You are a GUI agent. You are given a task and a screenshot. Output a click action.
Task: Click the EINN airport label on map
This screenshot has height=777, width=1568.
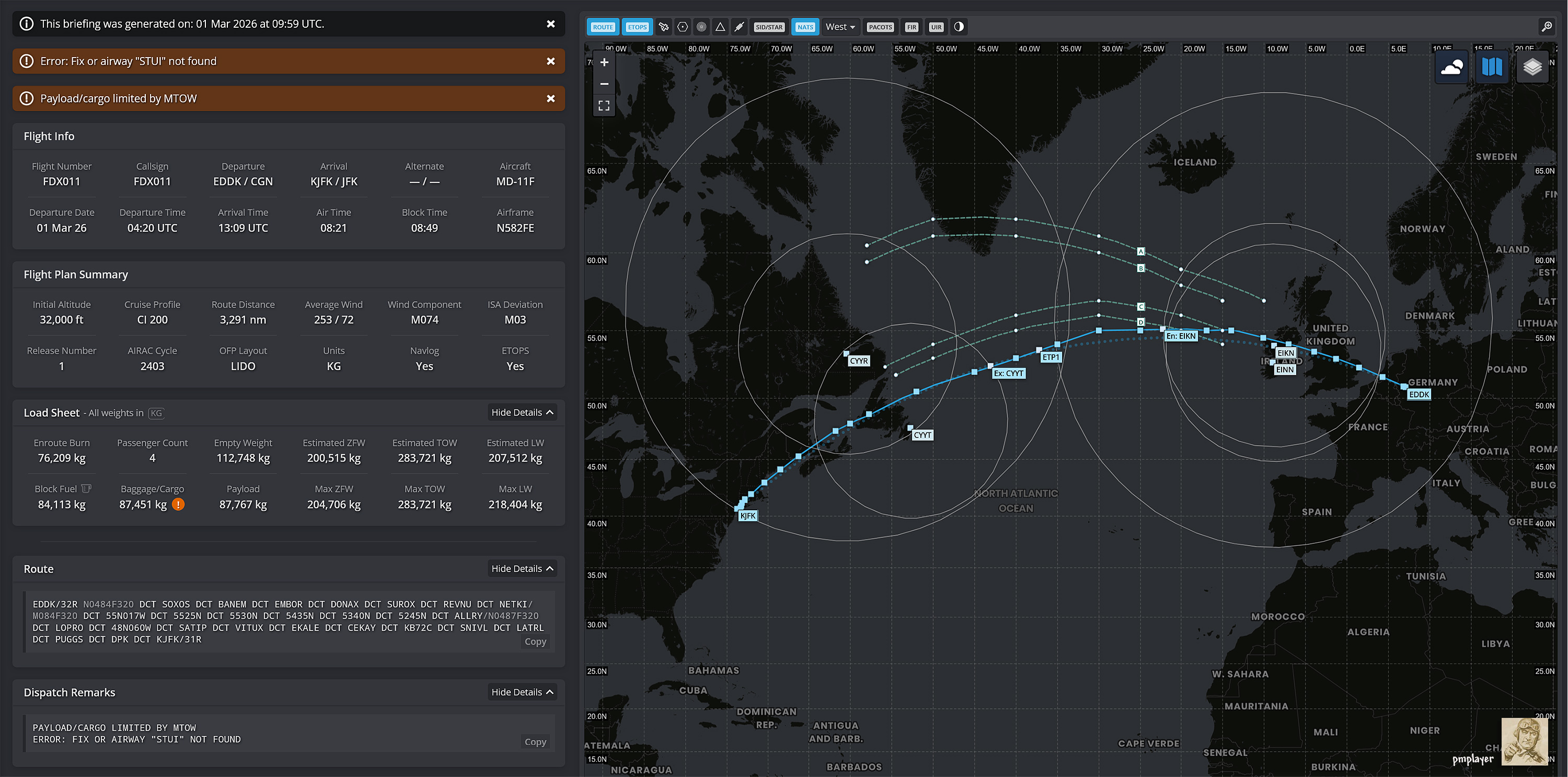click(x=1284, y=369)
